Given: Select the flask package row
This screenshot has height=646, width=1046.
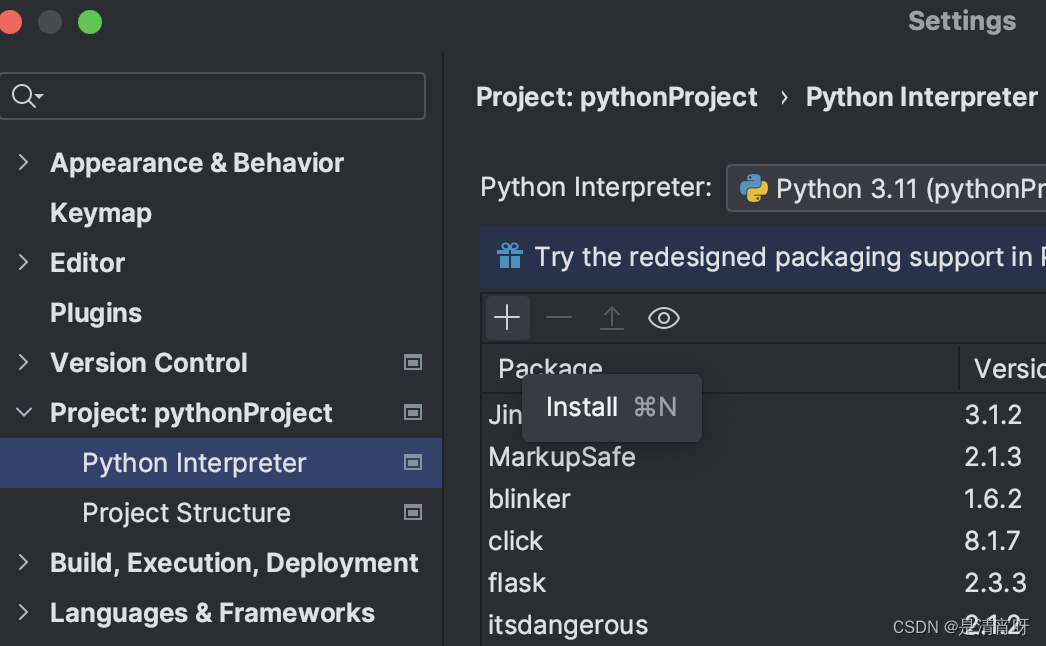Looking at the screenshot, I should pyautogui.click(x=517, y=582).
